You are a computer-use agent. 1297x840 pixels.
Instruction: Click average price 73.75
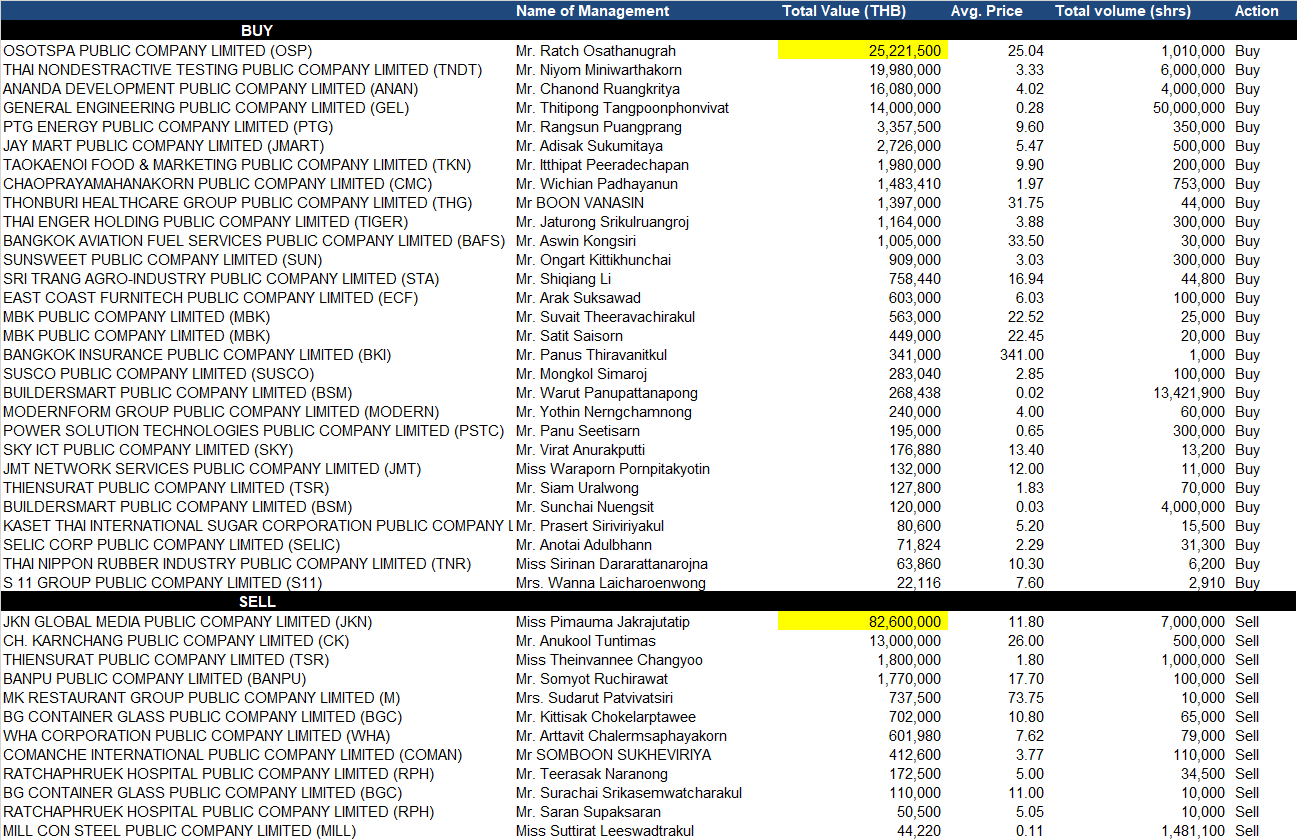click(x=1026, y=698)
